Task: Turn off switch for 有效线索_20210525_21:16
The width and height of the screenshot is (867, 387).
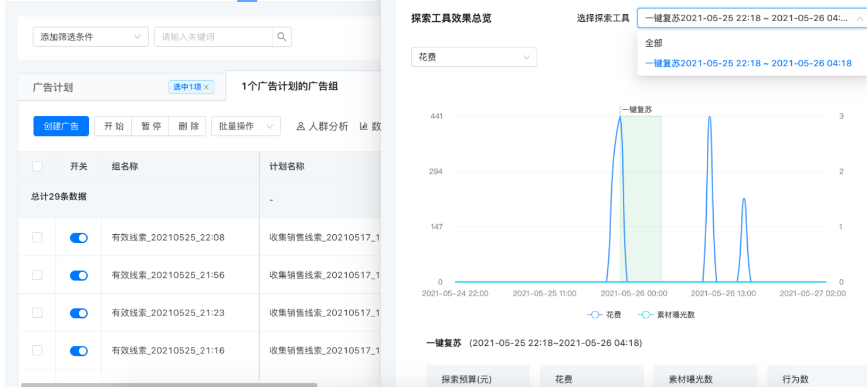Action: 79,351
